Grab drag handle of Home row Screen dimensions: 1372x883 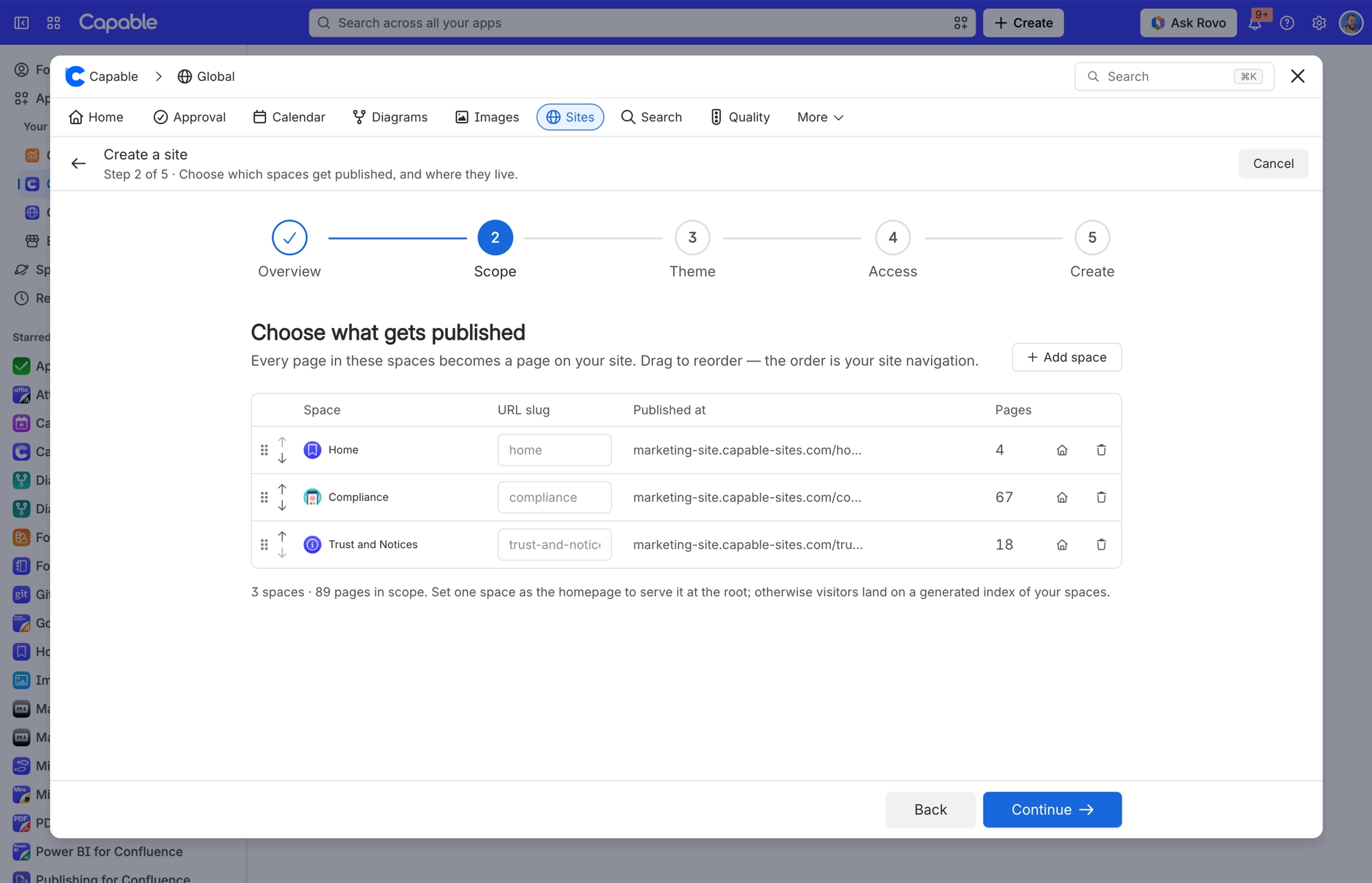point(264,450)
